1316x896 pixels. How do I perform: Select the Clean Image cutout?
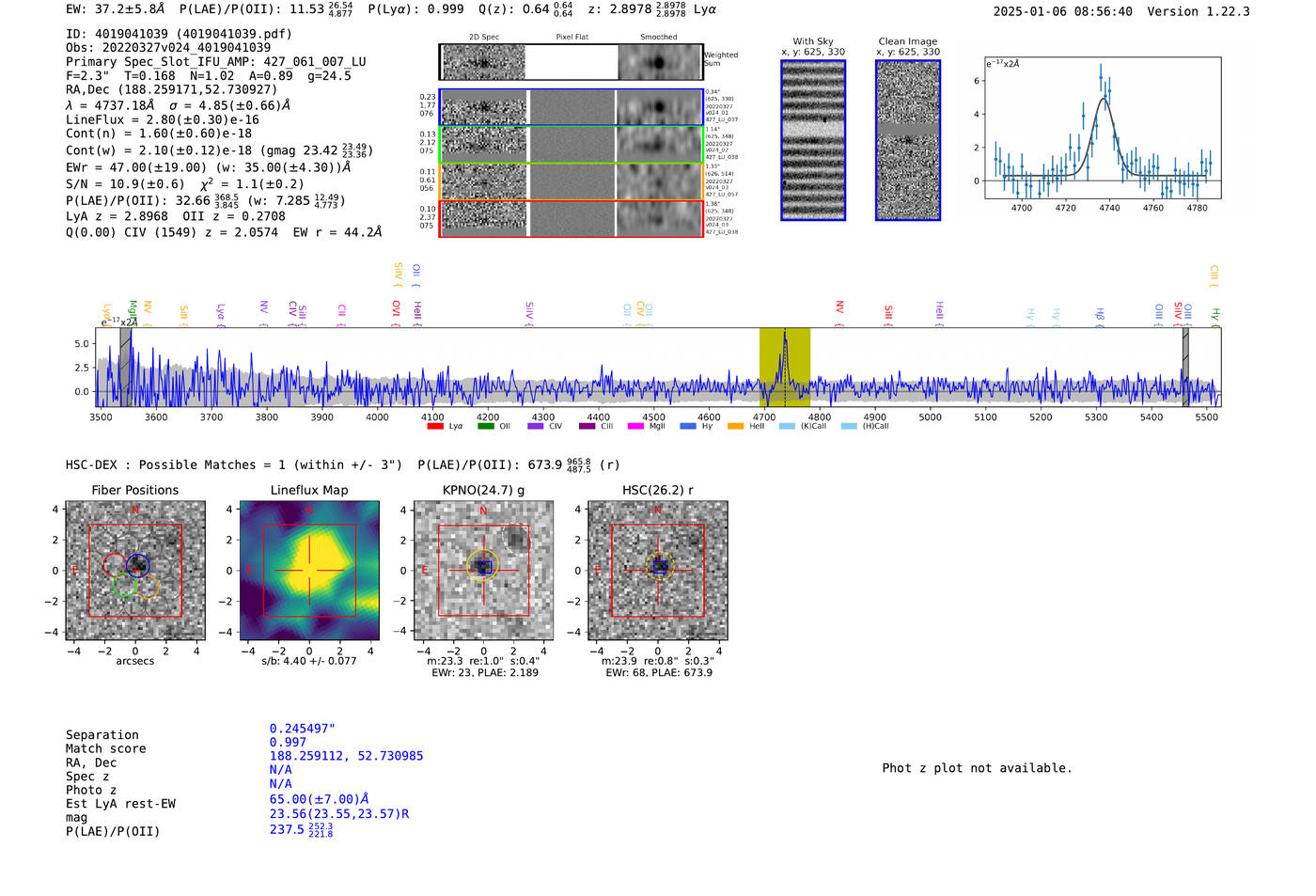coord(908,140)
